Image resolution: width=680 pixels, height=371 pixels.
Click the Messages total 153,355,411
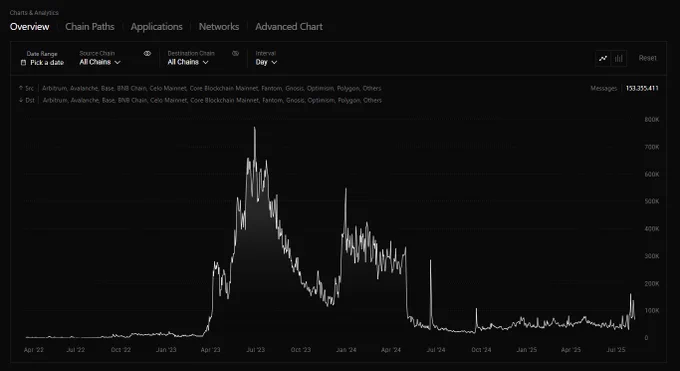tap(642, 88)
